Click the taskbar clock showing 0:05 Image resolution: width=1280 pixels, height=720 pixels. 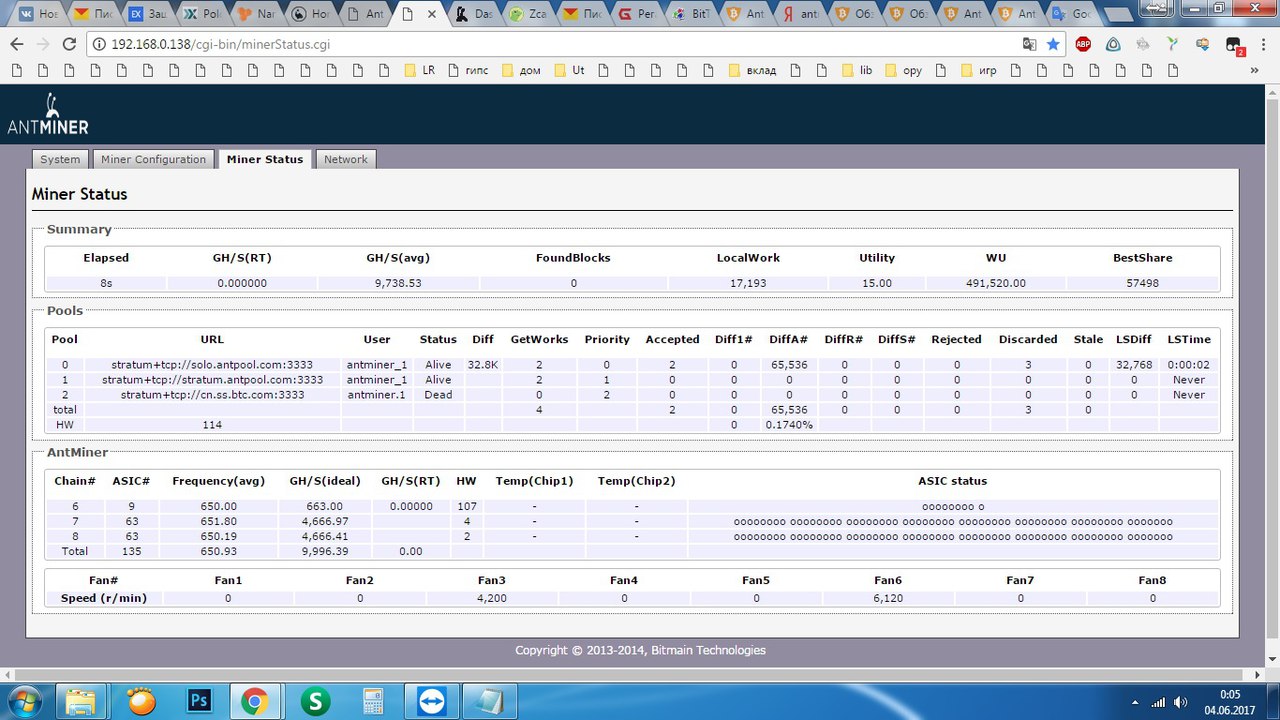tap(1230, 694)
